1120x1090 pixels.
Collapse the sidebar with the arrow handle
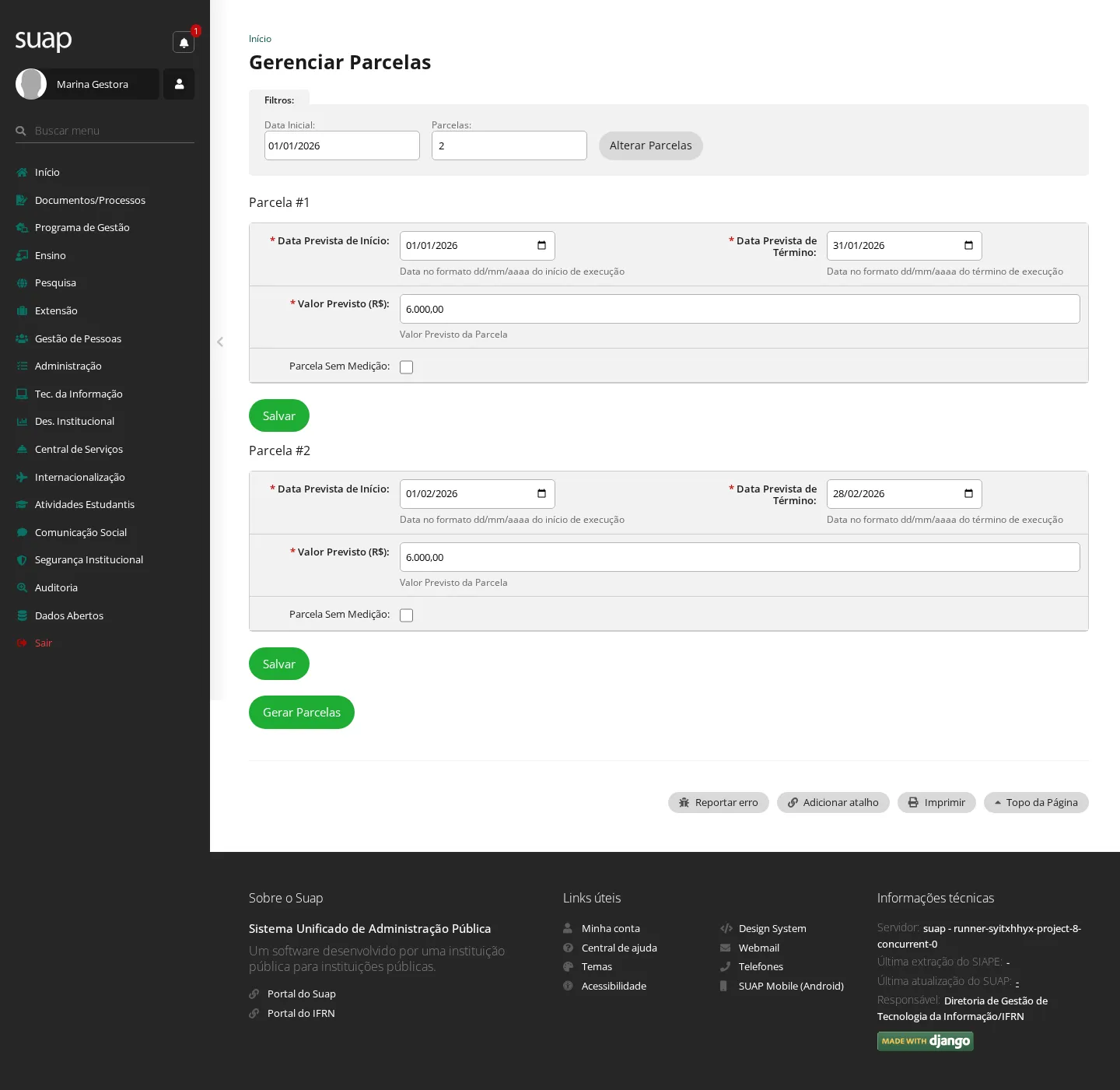(x=220, y=342)
